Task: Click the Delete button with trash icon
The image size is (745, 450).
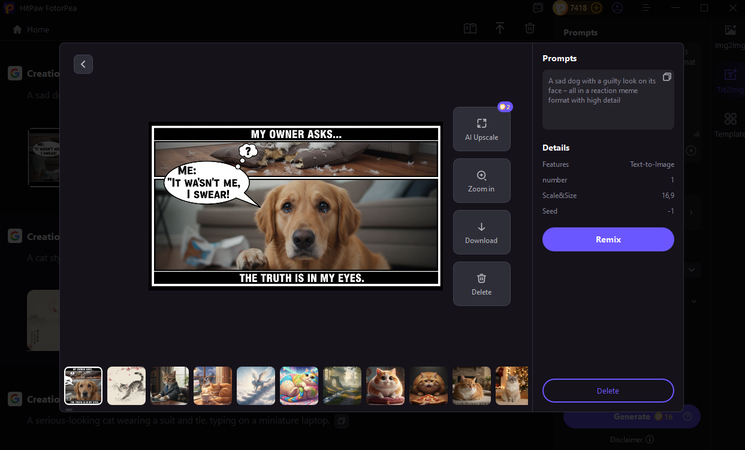Action: click(481, 284)
